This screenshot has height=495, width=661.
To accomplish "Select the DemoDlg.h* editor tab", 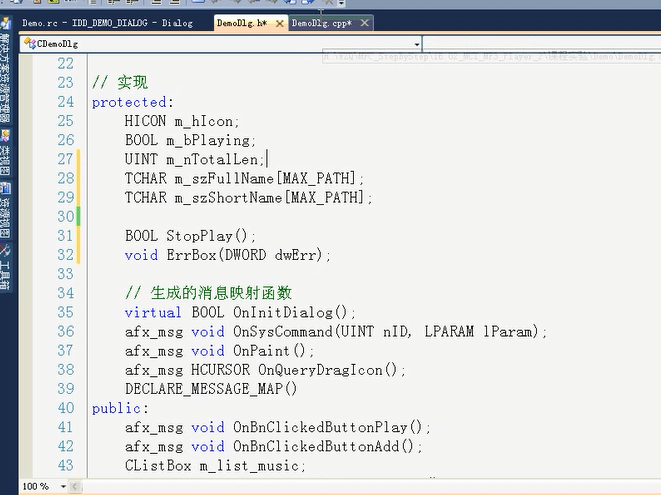I will click(242, 23).
